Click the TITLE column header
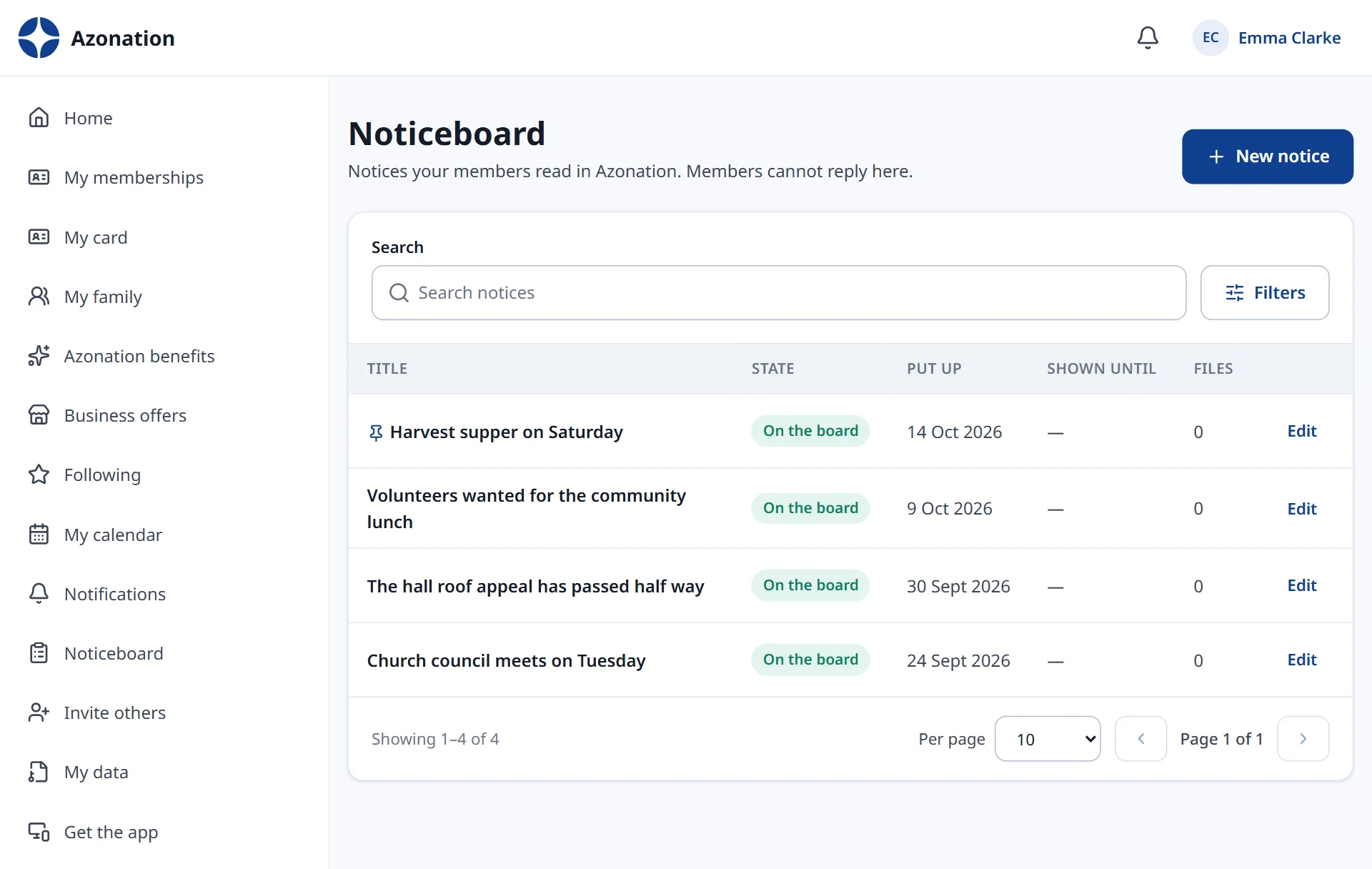 (x=387, y=369)
